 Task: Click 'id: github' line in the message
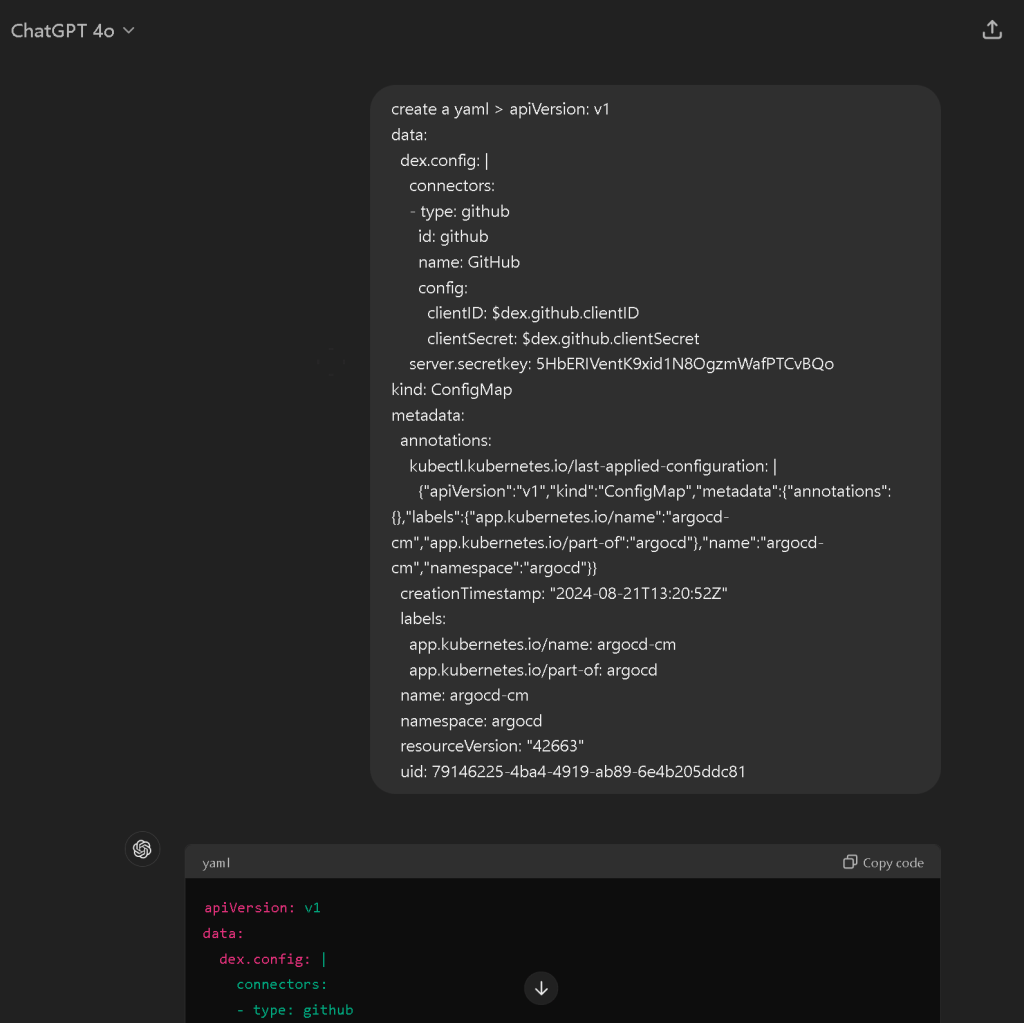(x=453, y=236)
